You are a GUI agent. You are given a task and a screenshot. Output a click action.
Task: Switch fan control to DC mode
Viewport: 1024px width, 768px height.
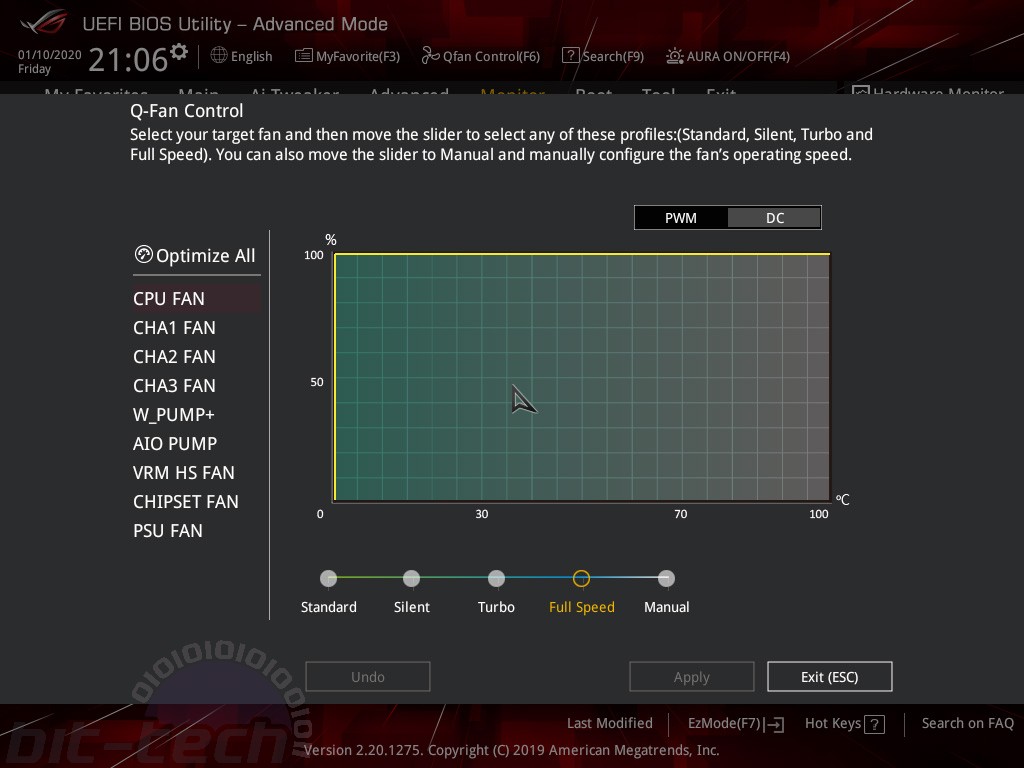point(775,218)
